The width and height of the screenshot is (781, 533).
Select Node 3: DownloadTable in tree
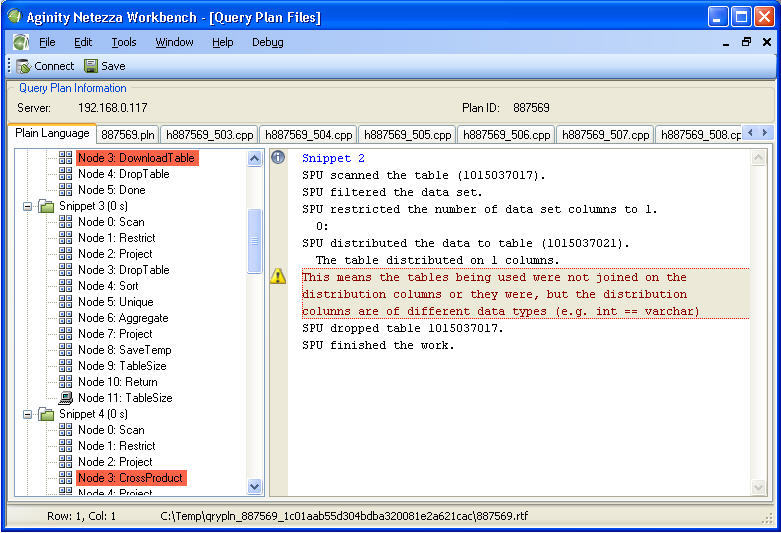click(136, 158)
